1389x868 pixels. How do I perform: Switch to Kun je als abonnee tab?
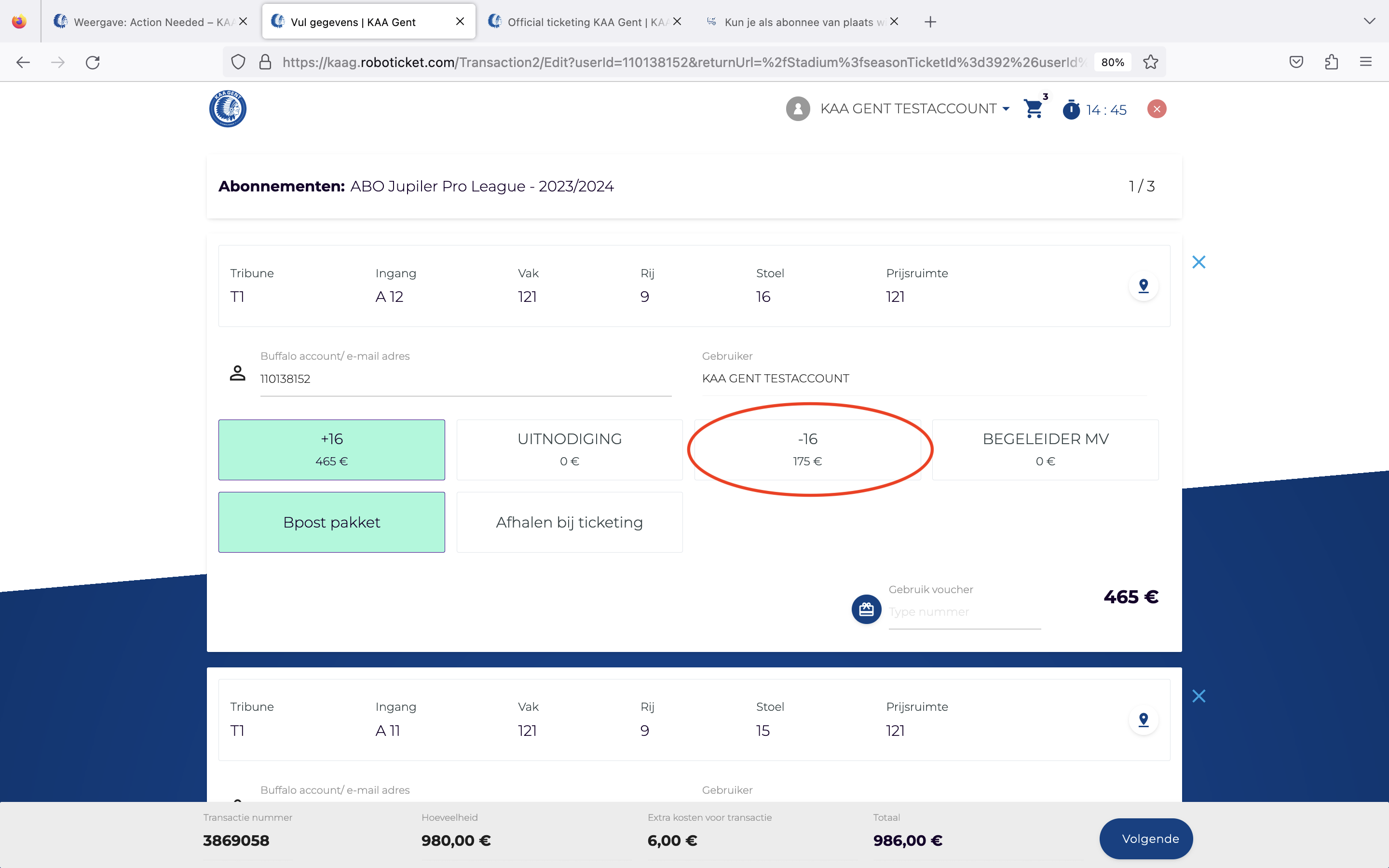(x=801, y=22)
